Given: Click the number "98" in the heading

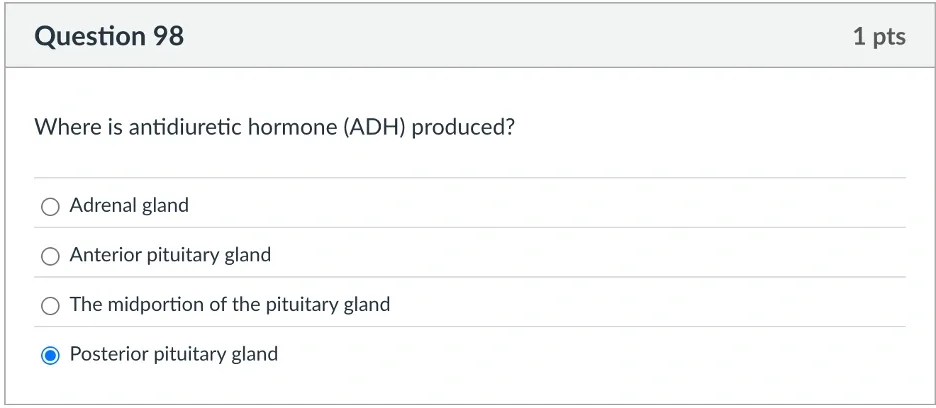Looking at the screenshot, I should 168,37.
